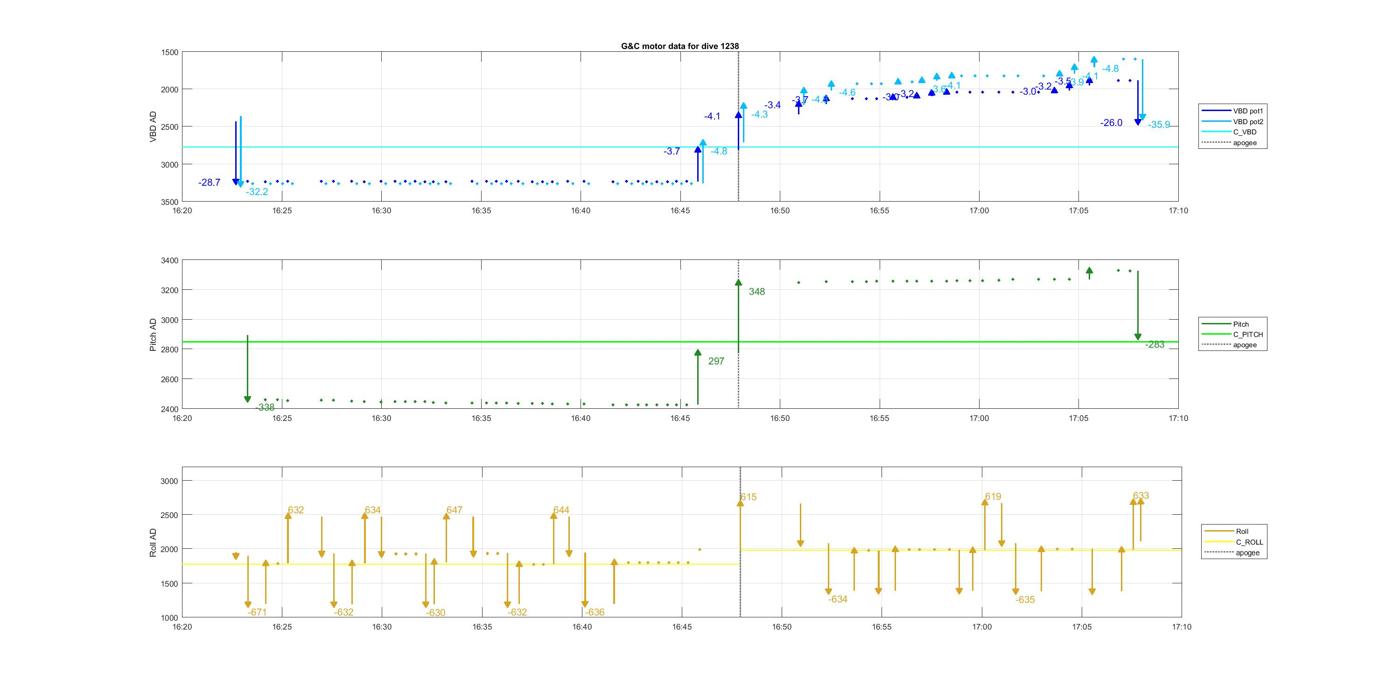Click the "-4.3" VBD data label

pyautogui.click(x=759, y=115)
